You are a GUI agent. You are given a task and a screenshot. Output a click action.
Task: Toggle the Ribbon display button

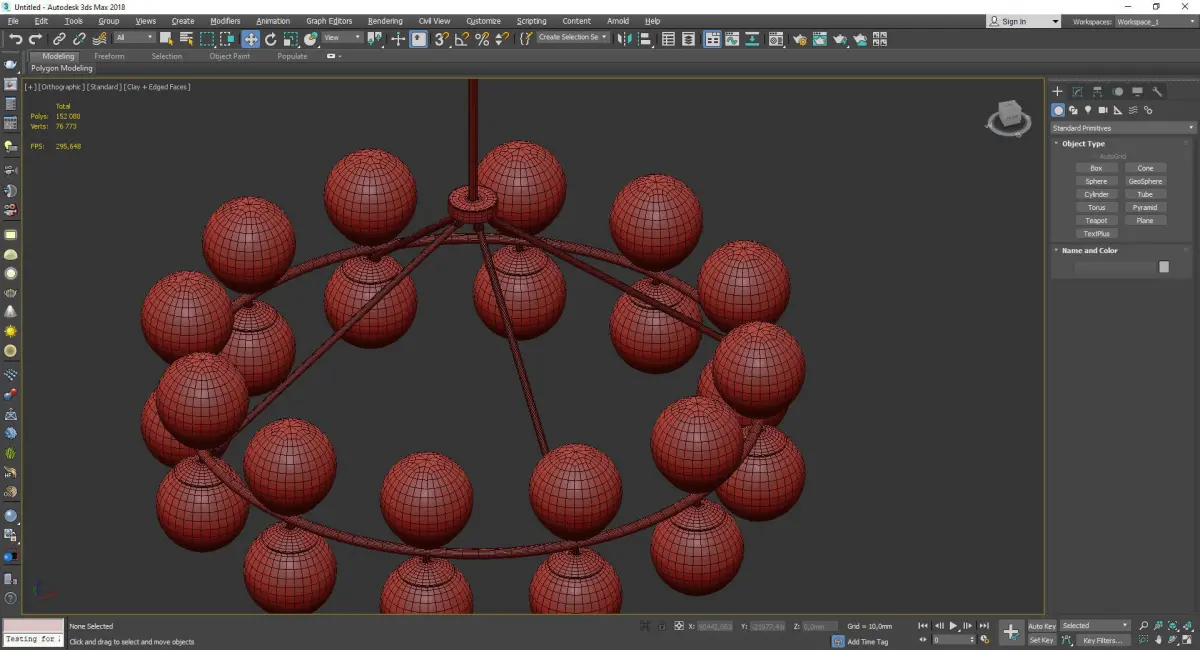(713, 39)
